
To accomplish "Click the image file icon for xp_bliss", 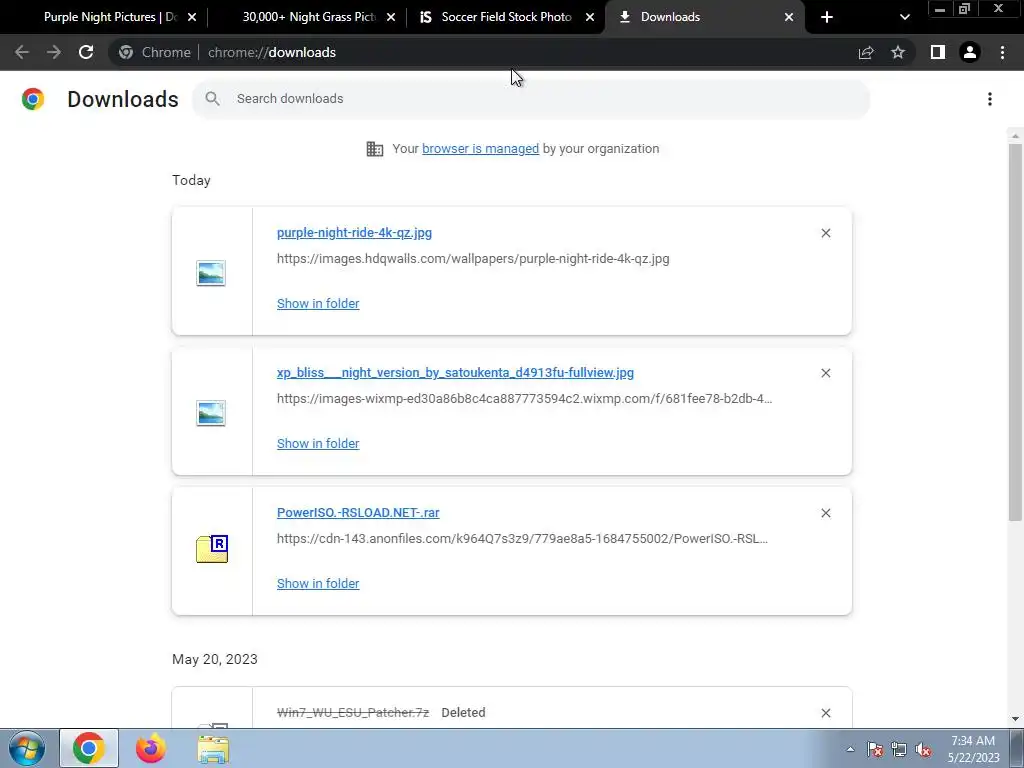I will [x=211, y=413].
